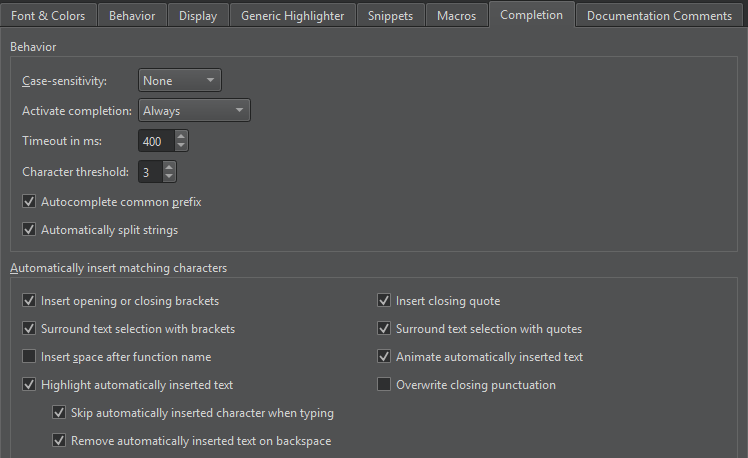Screen dimensions: 748x458
Task: Uncheck Animate automatically inserted text
Action: pos(384,357)
